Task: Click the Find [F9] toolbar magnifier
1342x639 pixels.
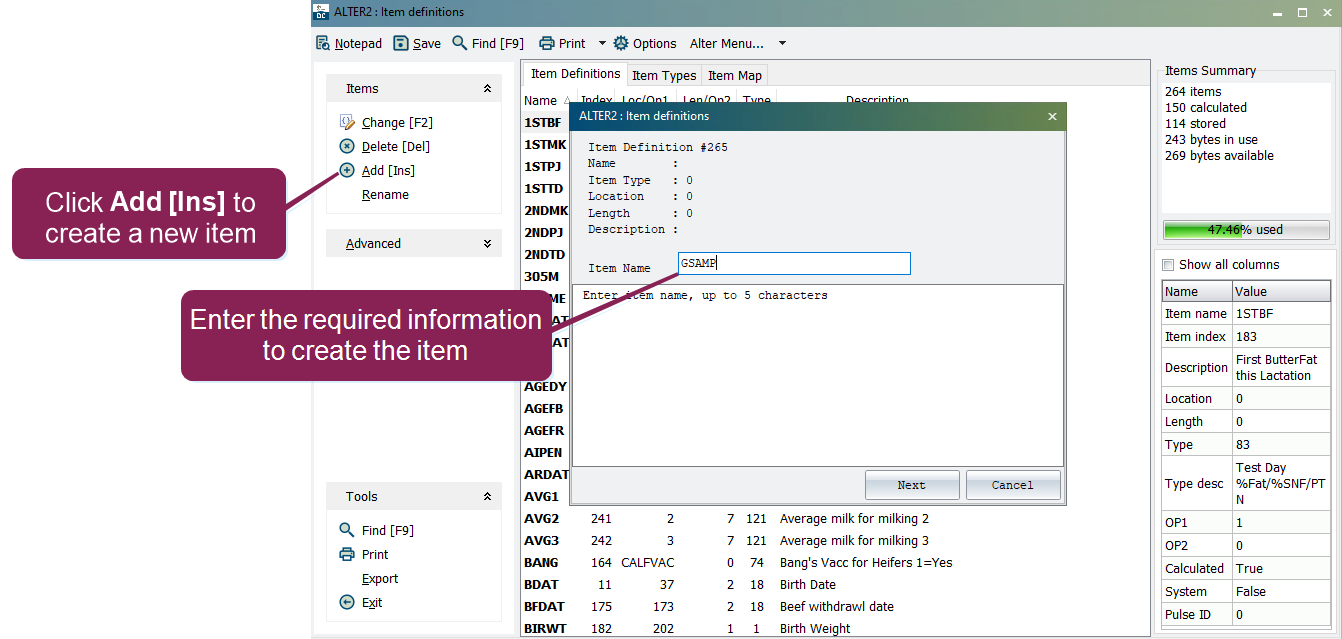Action: (x=460, y=43)
